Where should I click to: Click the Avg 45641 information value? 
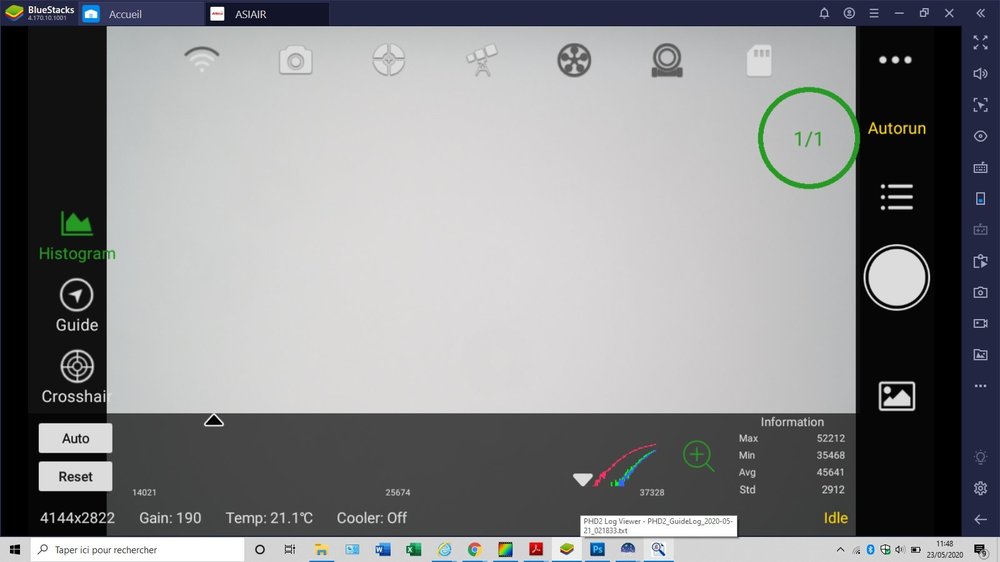[x=830, y=473]
